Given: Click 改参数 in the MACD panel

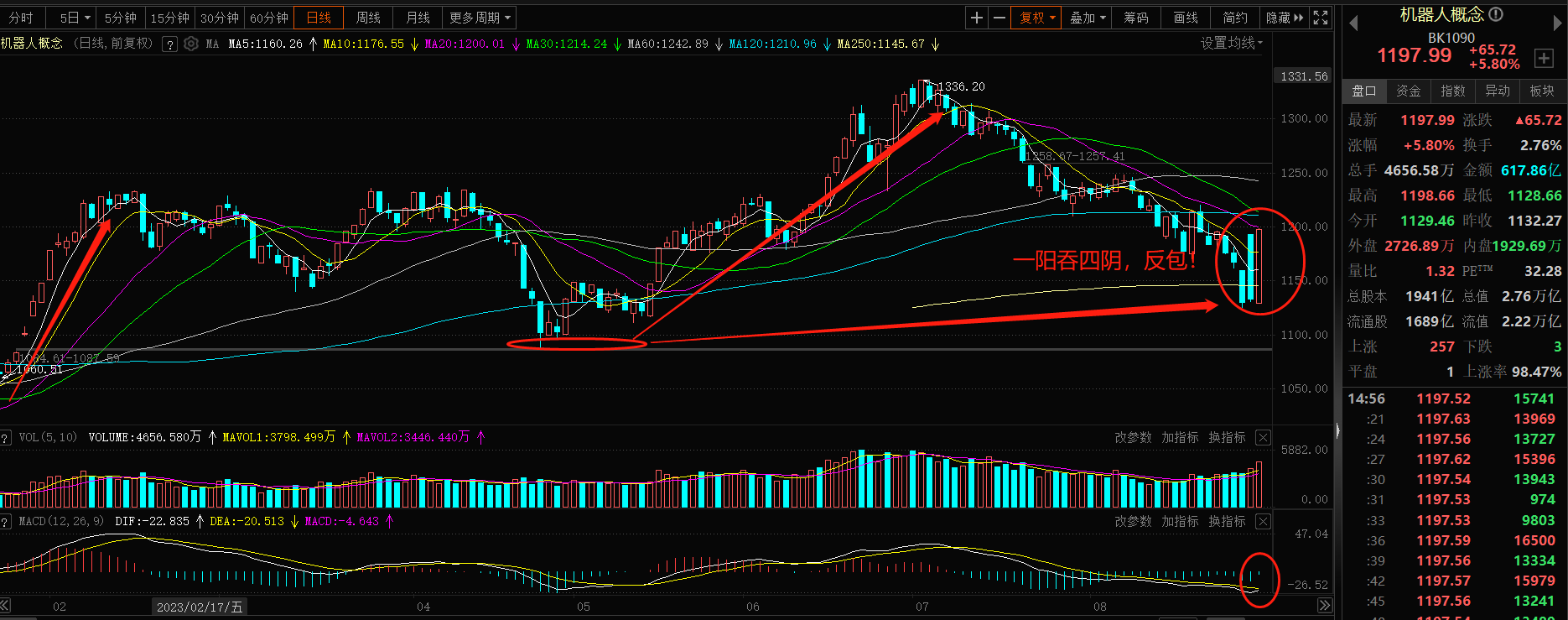Looking at the screenshot, I should 1133,521.
